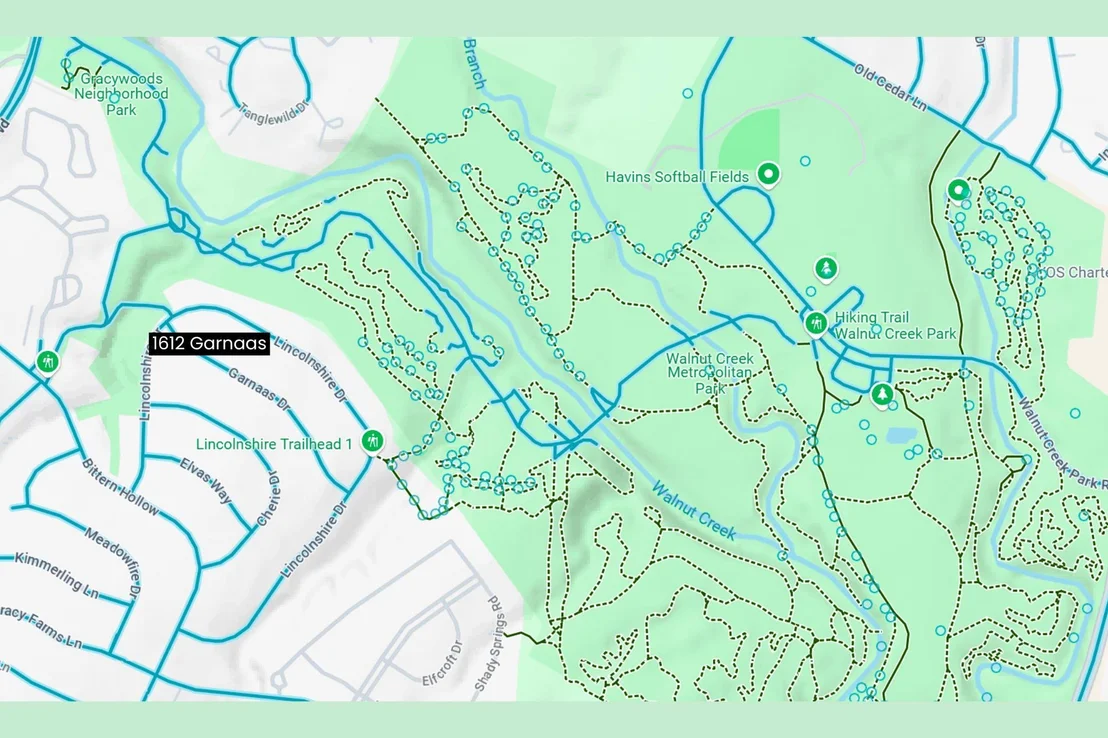Click the Cherie Dr street label
This screenshot has width=1108, height=738.
[x=269, y=499]
